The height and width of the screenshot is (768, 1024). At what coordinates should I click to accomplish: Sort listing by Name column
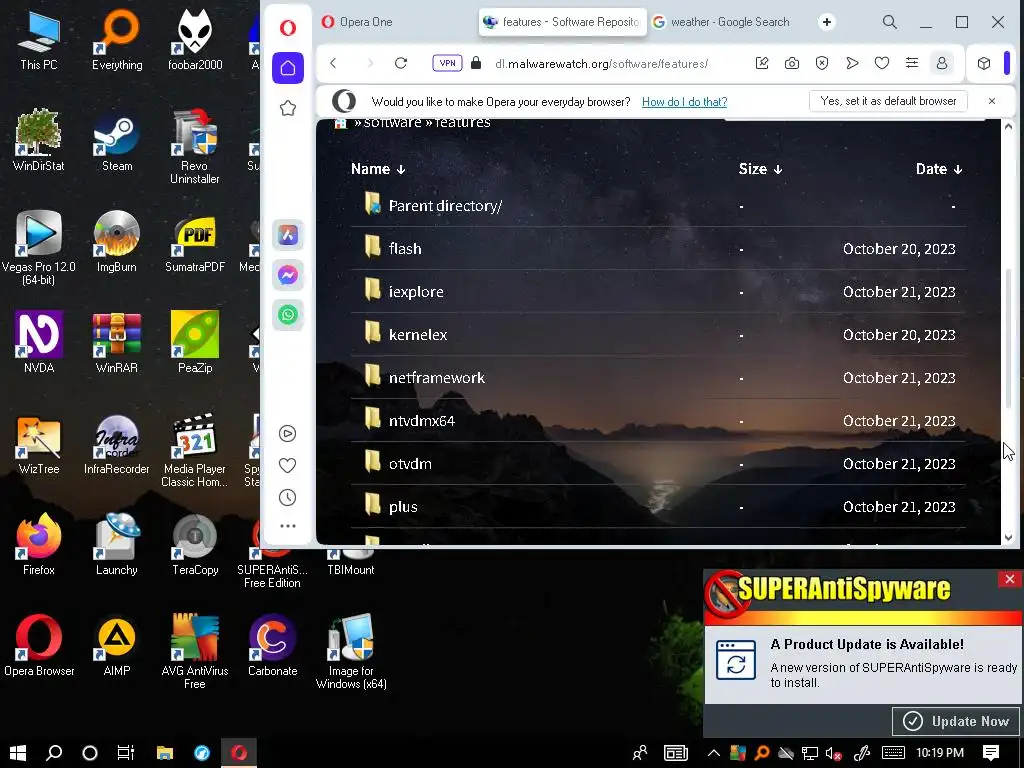click(x=378, y=169)
